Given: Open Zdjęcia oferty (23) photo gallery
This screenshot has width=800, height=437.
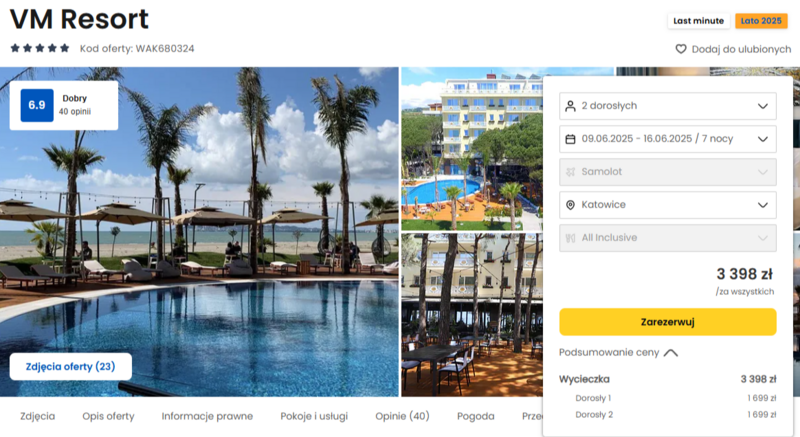Looking at the screenshot, I should (x=70, y=366).
